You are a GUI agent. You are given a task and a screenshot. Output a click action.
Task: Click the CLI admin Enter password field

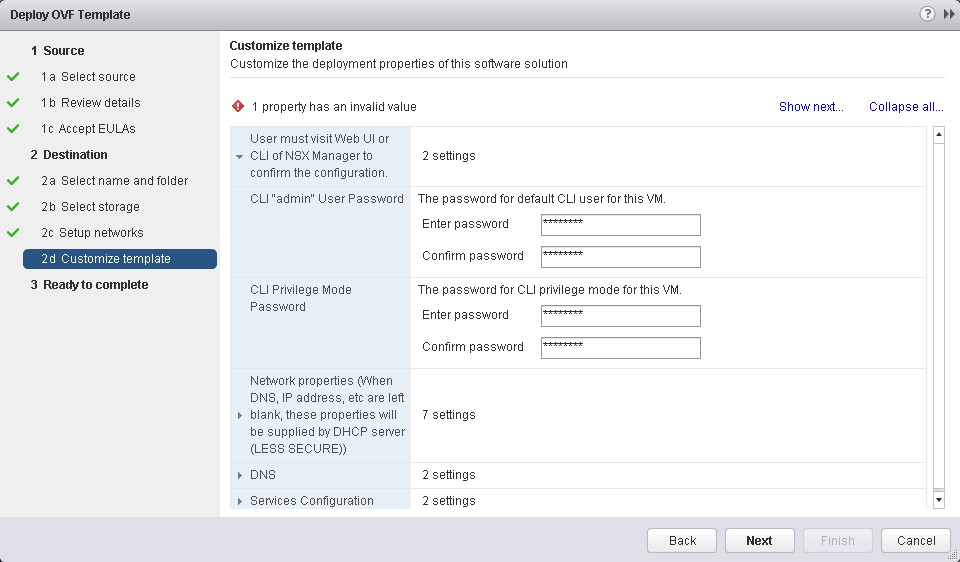coord(620,224)
